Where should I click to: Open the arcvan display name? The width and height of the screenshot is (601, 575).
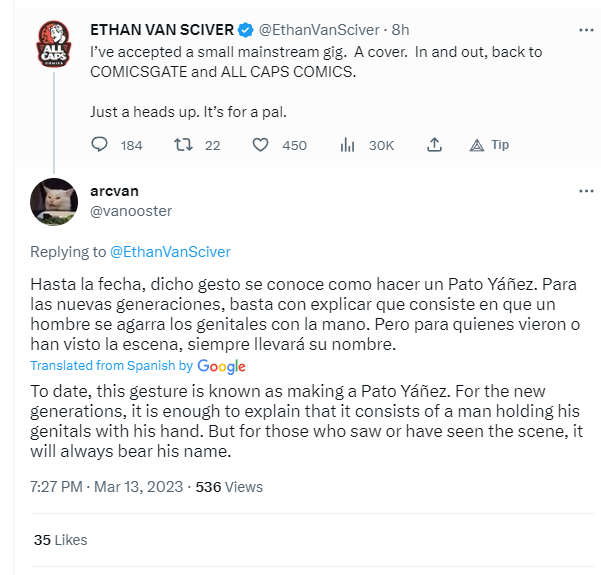pyautogui.click(x=114, y=191)
